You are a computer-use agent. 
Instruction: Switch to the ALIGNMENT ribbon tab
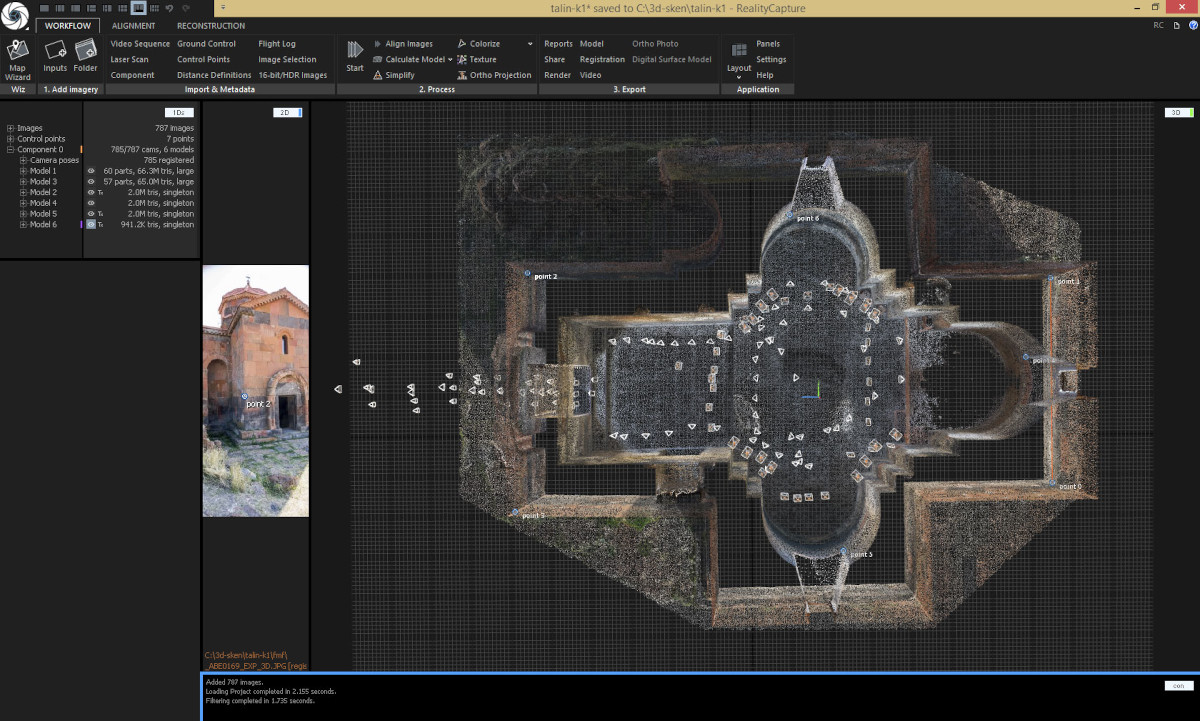(133, 26)
